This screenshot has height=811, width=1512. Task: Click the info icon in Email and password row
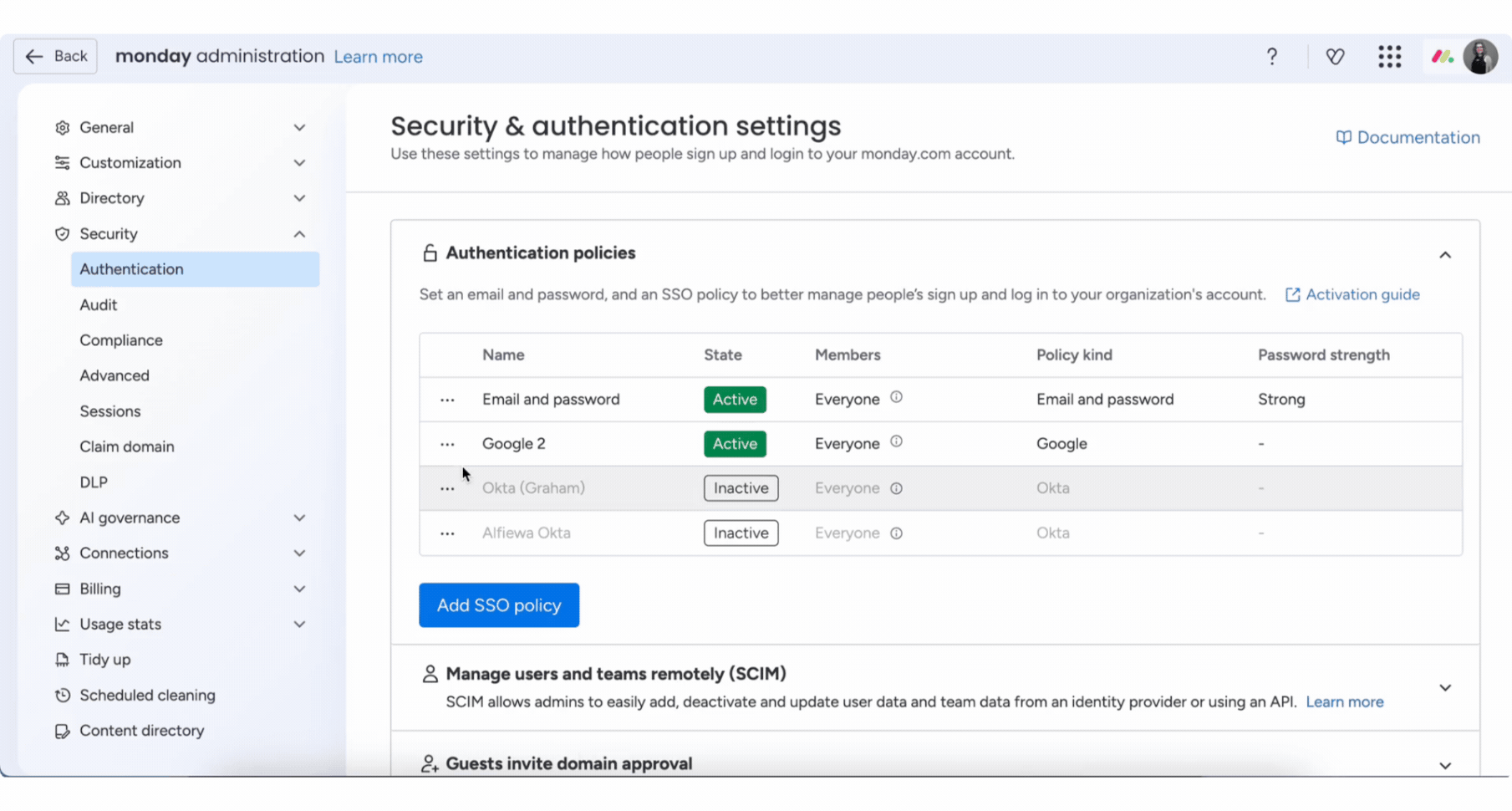896,397
